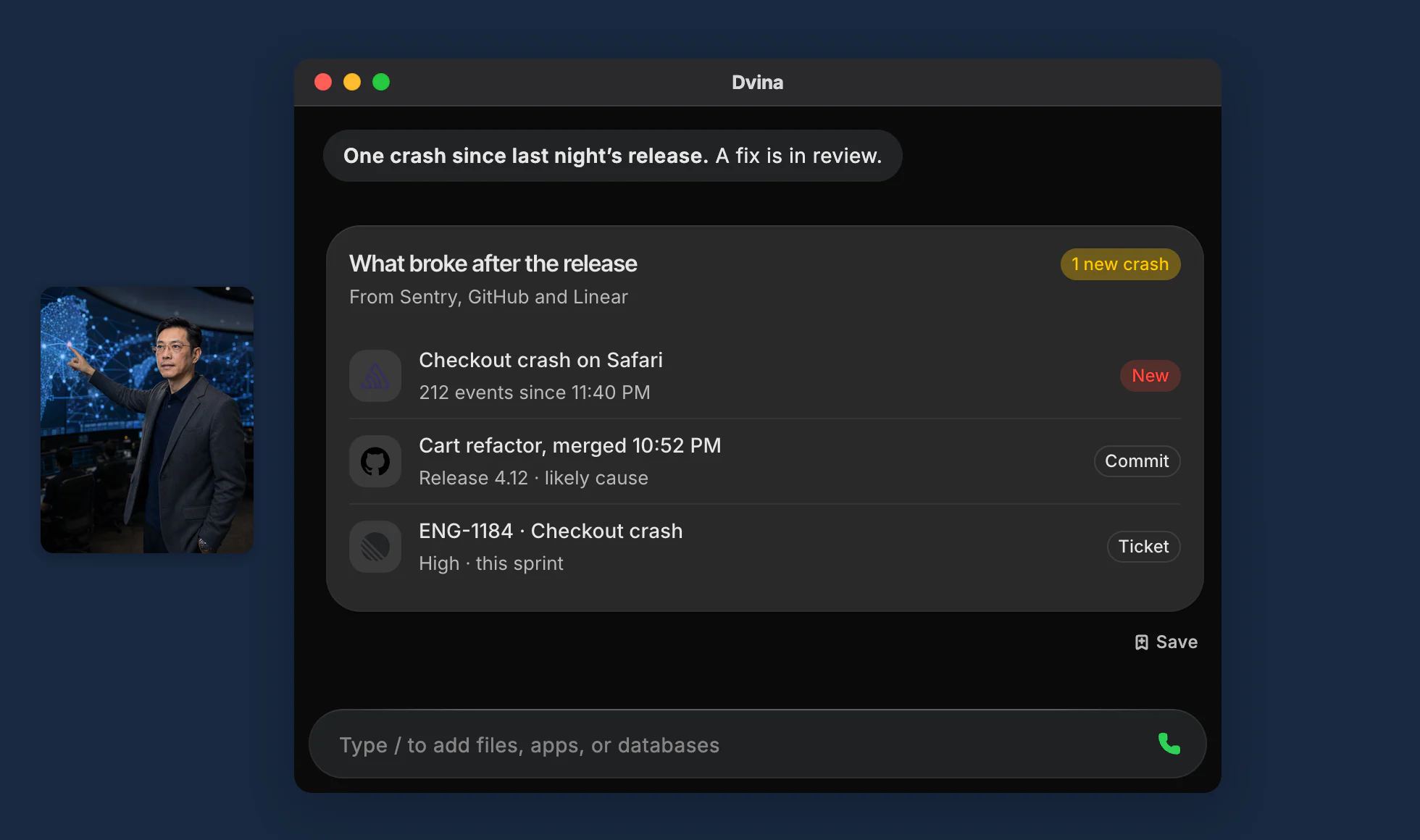Click the Save text label
1420x840 pixels.
[1177, 642]
